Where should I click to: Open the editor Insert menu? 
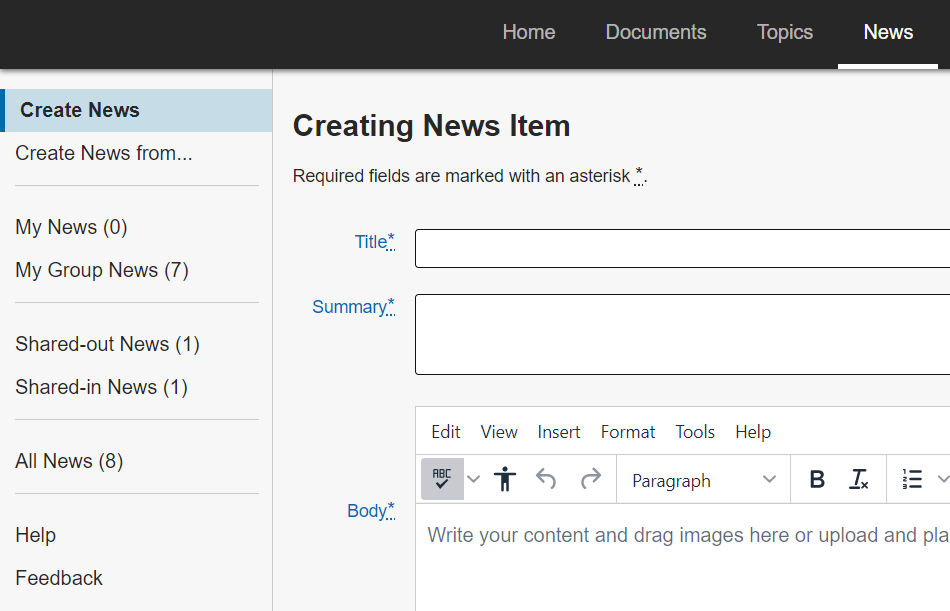click(559, 432)
